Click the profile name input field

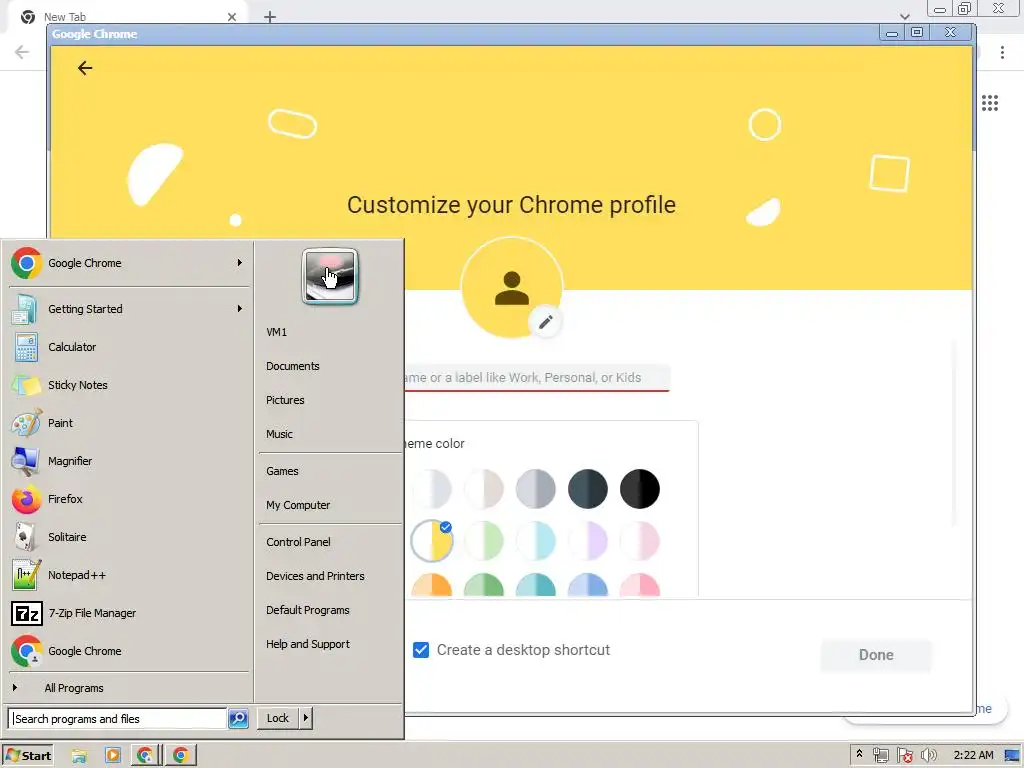(537, 377)
